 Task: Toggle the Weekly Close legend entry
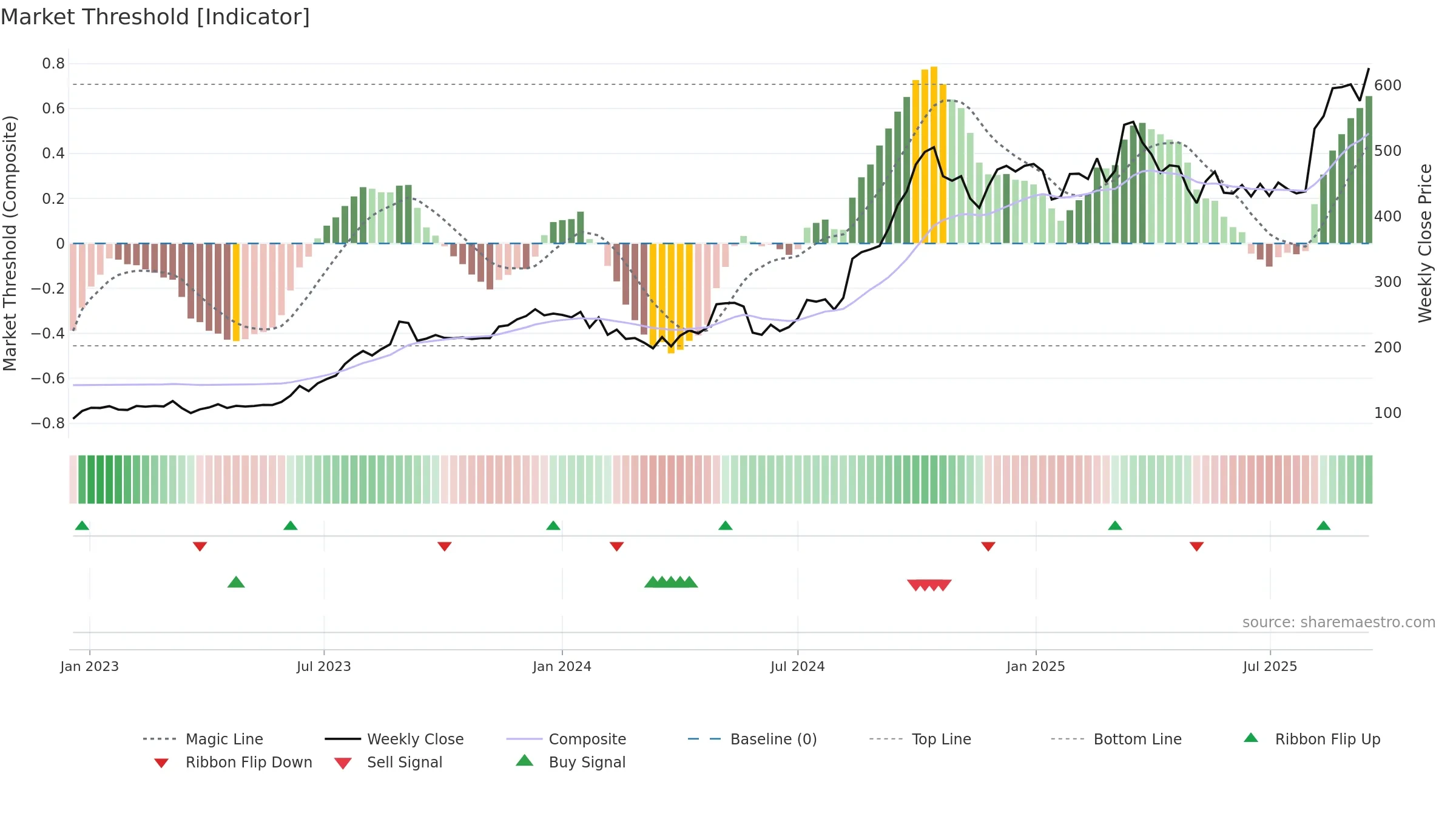(394, 739)
